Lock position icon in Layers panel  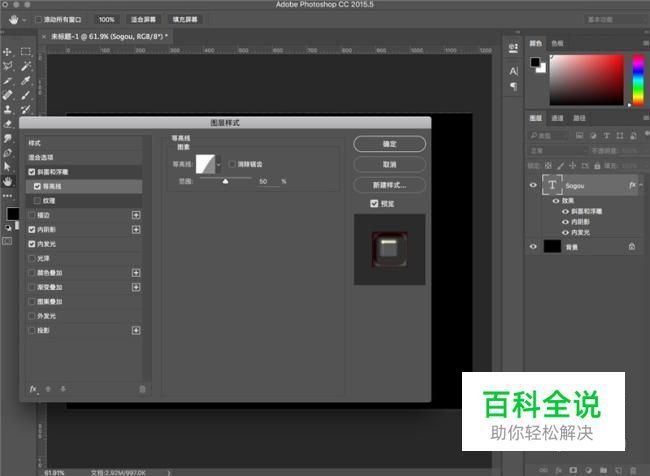click(572, 165)
